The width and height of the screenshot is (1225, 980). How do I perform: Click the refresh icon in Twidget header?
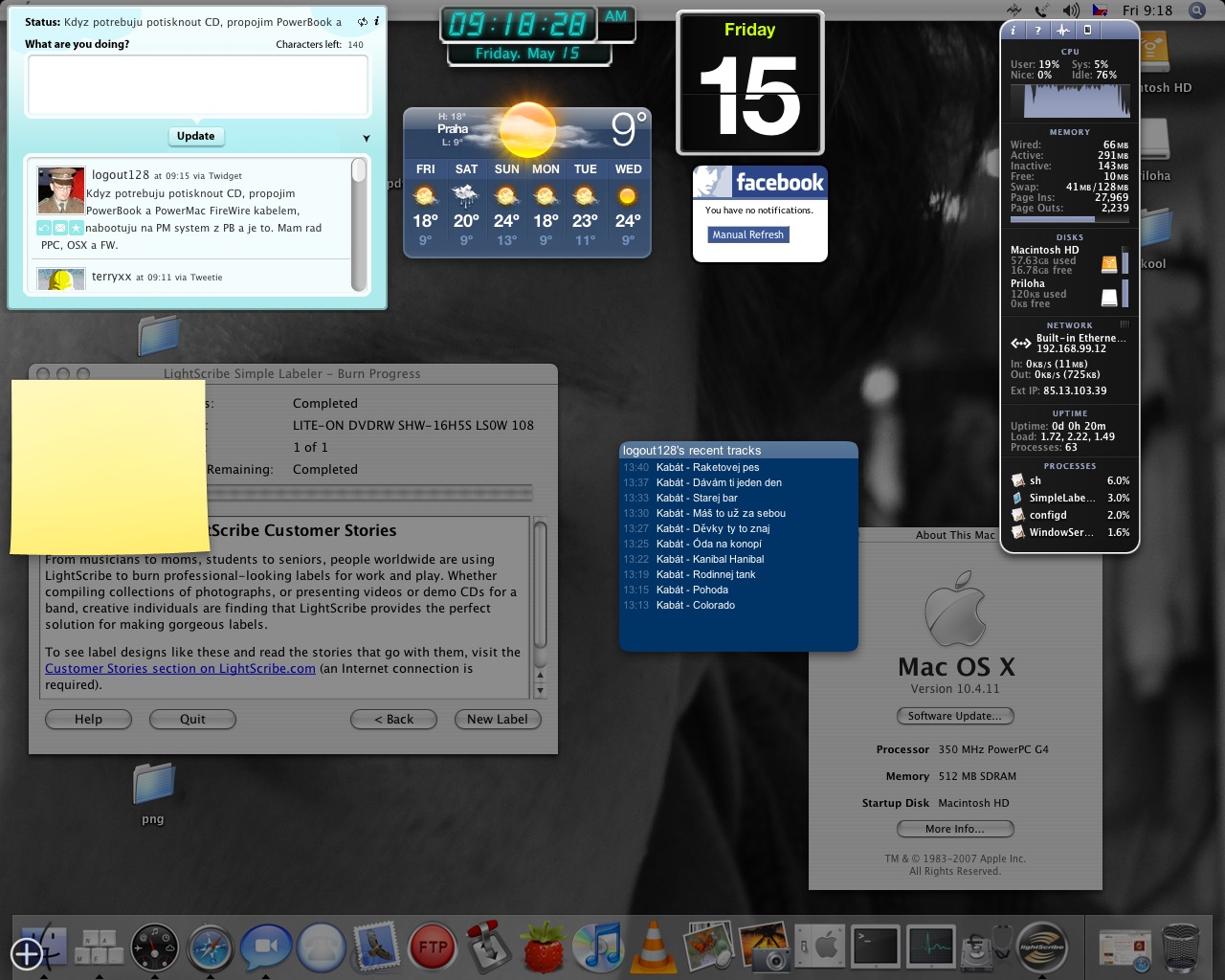pos(362,21)
